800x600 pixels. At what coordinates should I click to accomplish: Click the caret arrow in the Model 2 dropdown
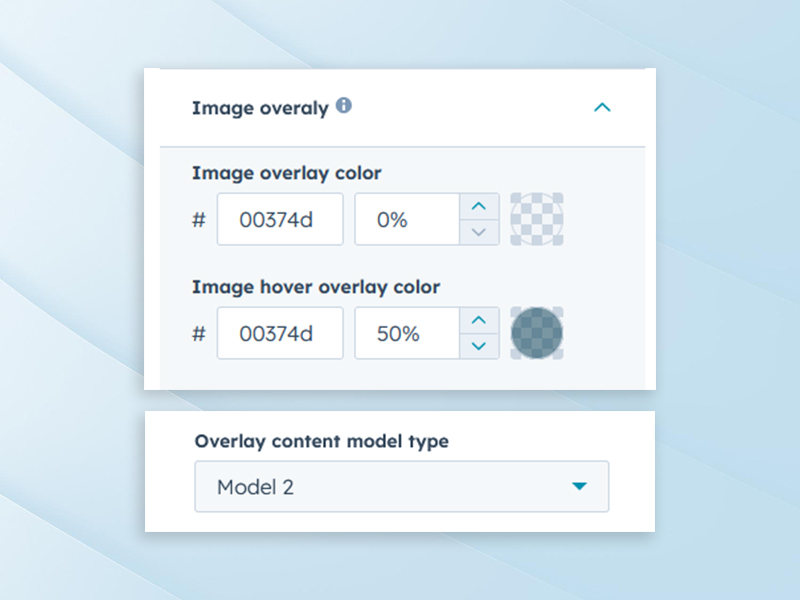[x=579, y=487]
